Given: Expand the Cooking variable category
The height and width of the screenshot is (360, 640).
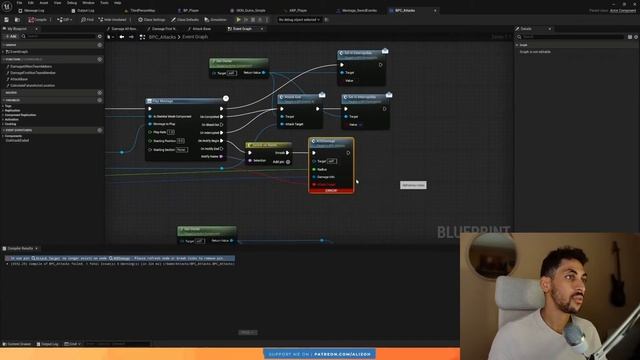Looking at the screenshot, I should click(3, 124).
